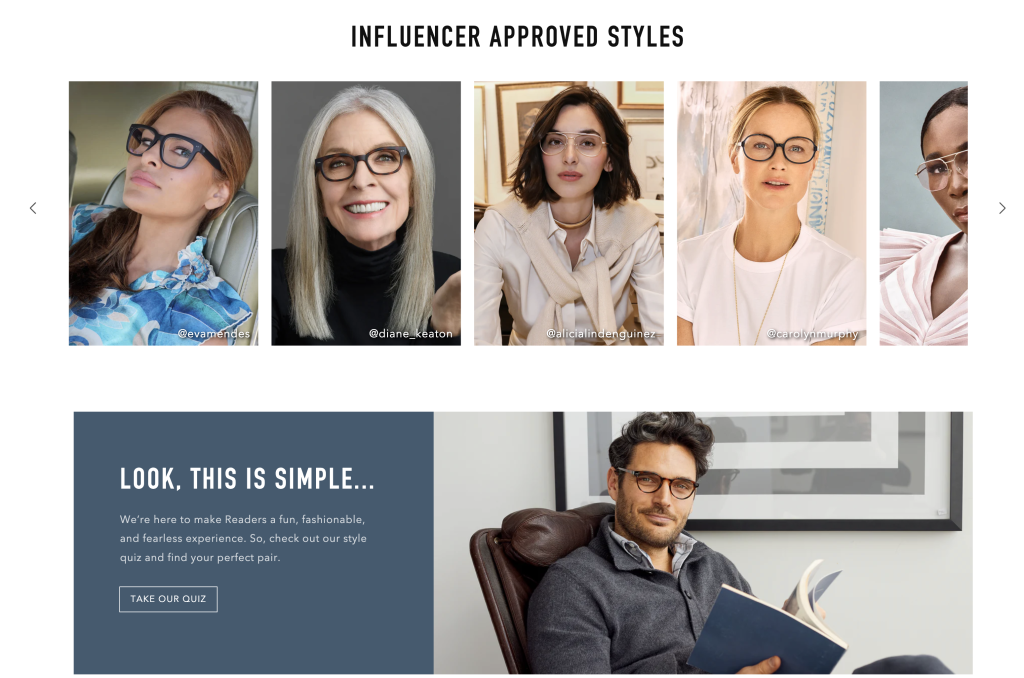View the @carolynmurphy style photo
The height and width of the screenshot is (678, 1024).
click(x=771, y=213)
